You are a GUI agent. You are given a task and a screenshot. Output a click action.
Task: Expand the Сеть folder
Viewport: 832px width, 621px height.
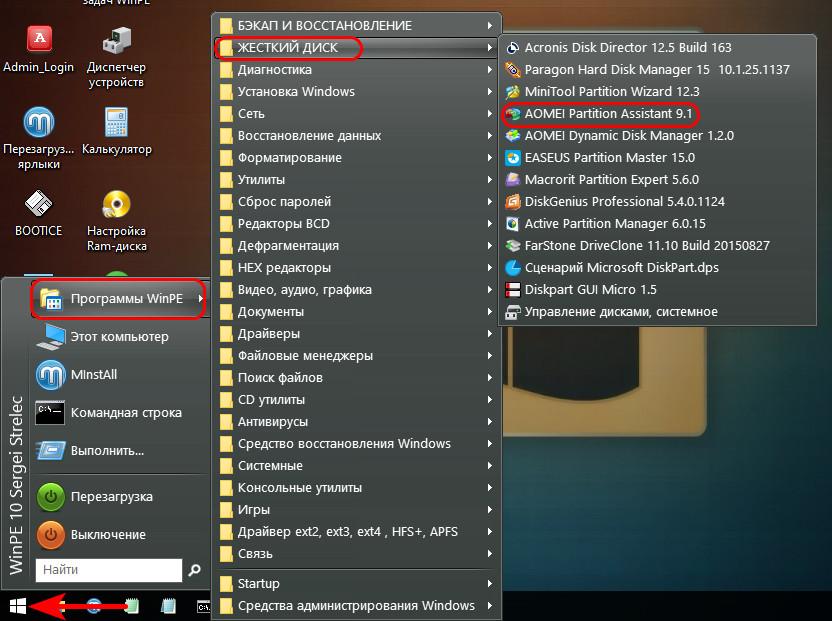[357, 114]
